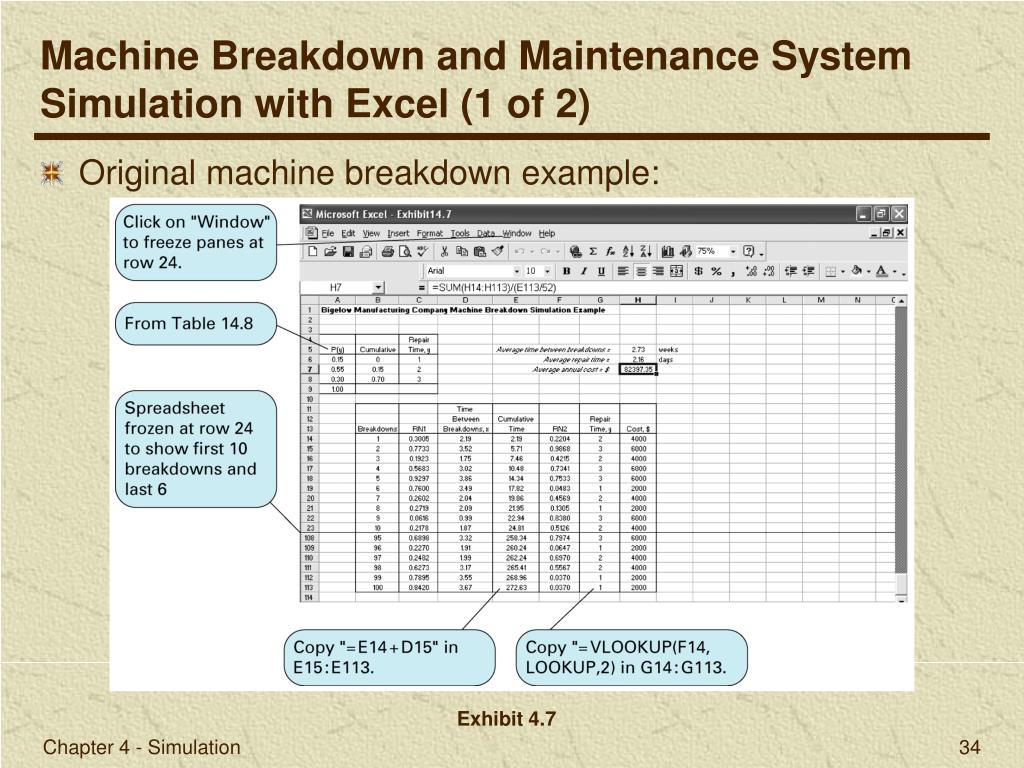The height and width of the screenshot is (768, 1024).
Task: Toggle Center alignment button
Action: pos(641,271)
